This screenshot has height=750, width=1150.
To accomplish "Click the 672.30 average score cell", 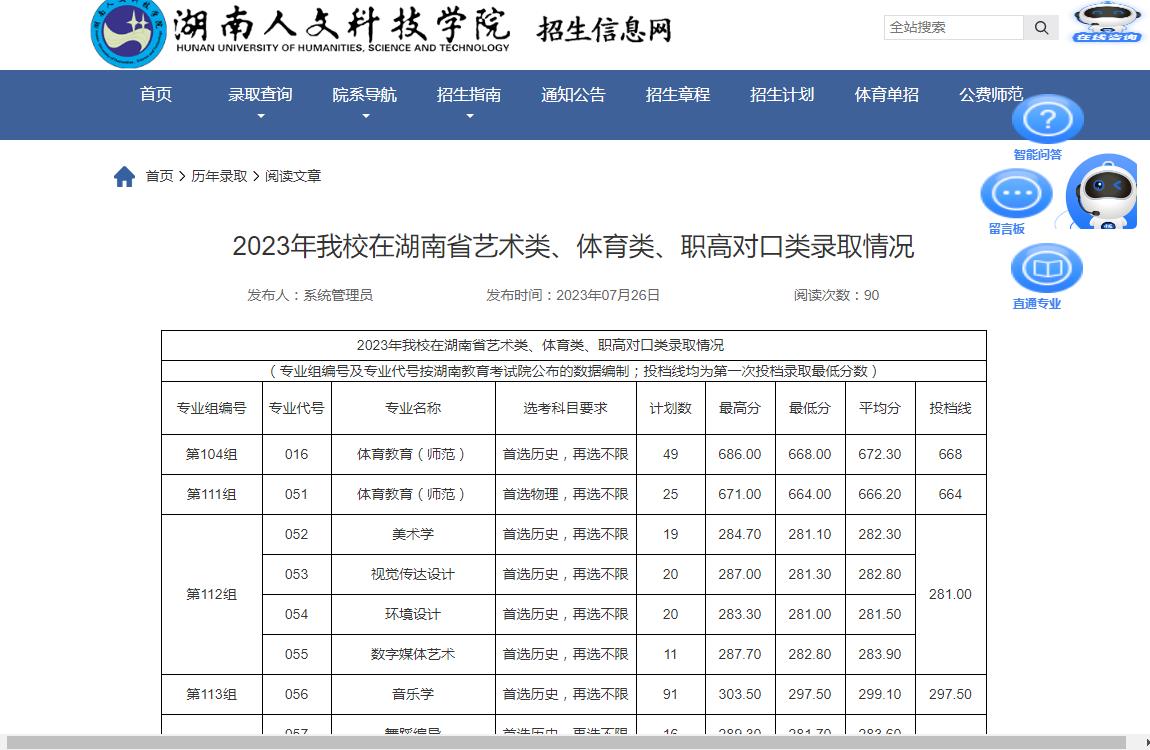I will (879, 455).
